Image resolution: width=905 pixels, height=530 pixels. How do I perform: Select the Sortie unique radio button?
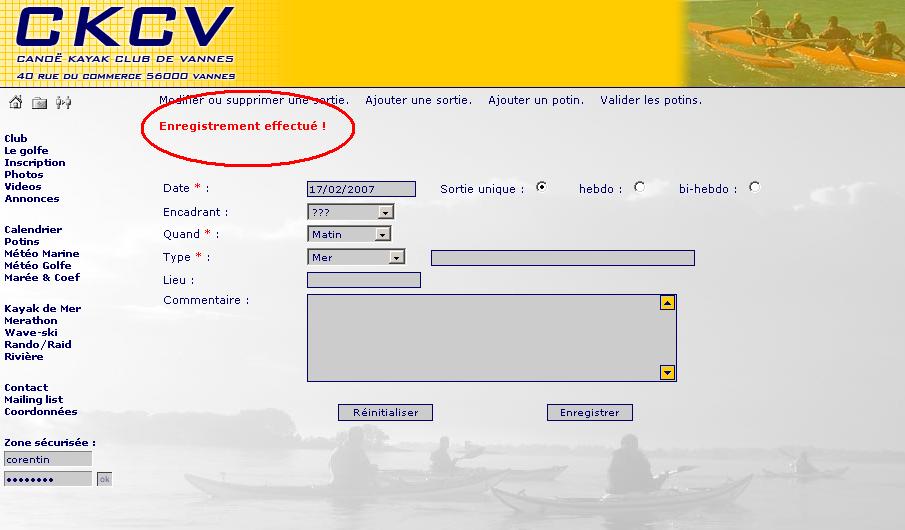coord(542,187)
